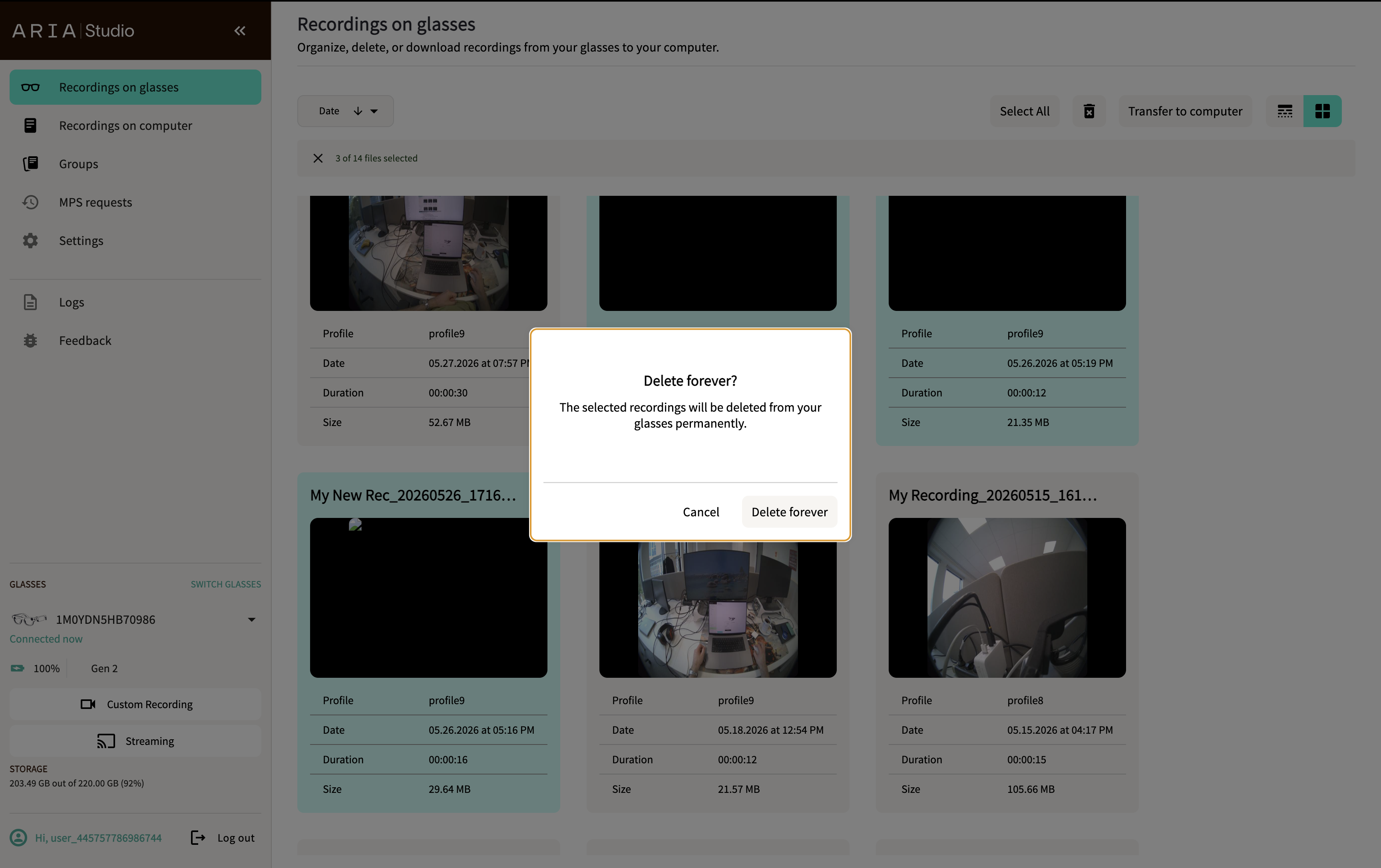Viewport: 1381px width, 868px height.
Task: Open Streaming button
Action: (x=135, y=741)
